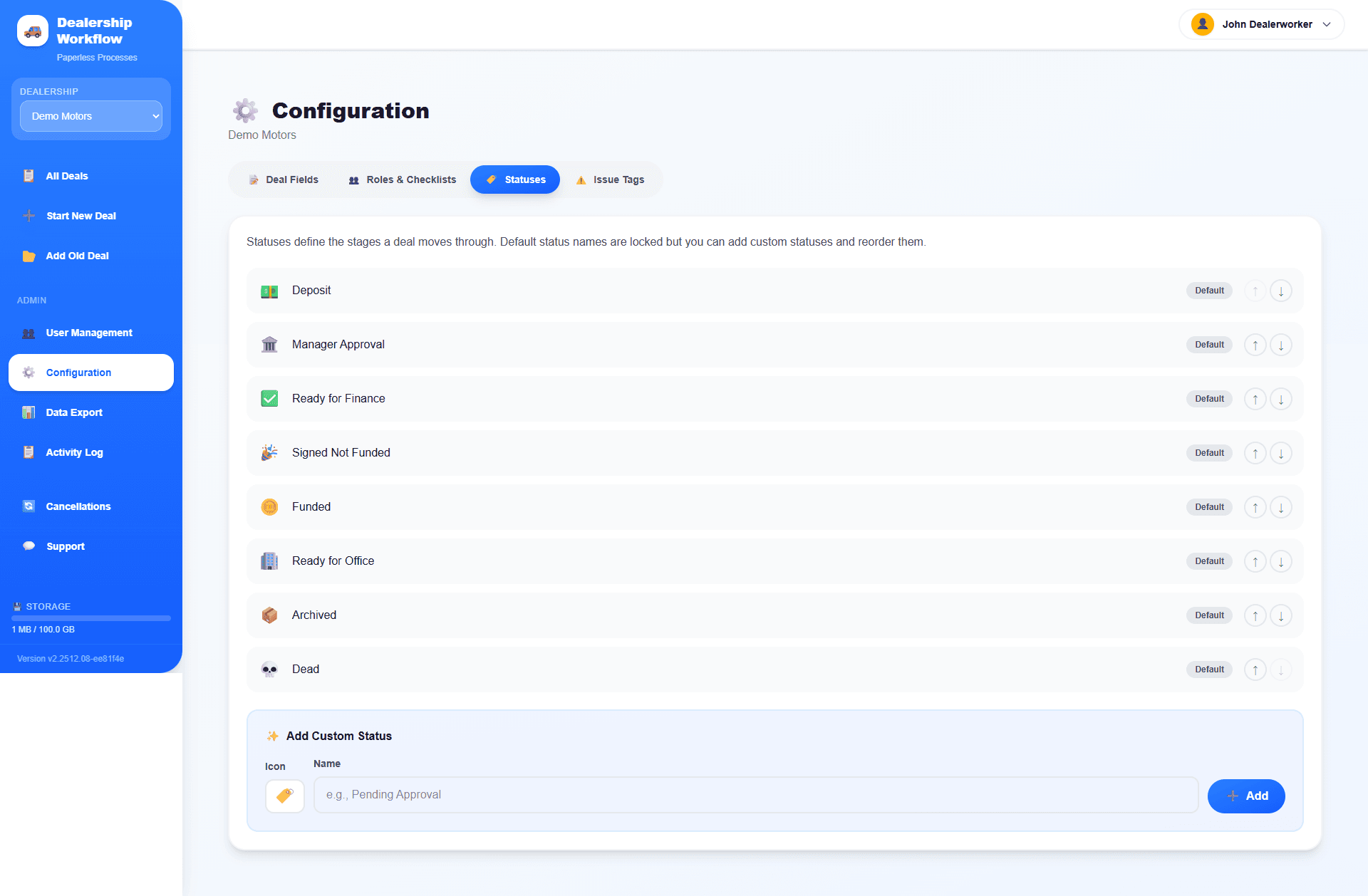Click the custom status Name input field
The width and height of the screenshot is (1368, 896).
point(755,795)
